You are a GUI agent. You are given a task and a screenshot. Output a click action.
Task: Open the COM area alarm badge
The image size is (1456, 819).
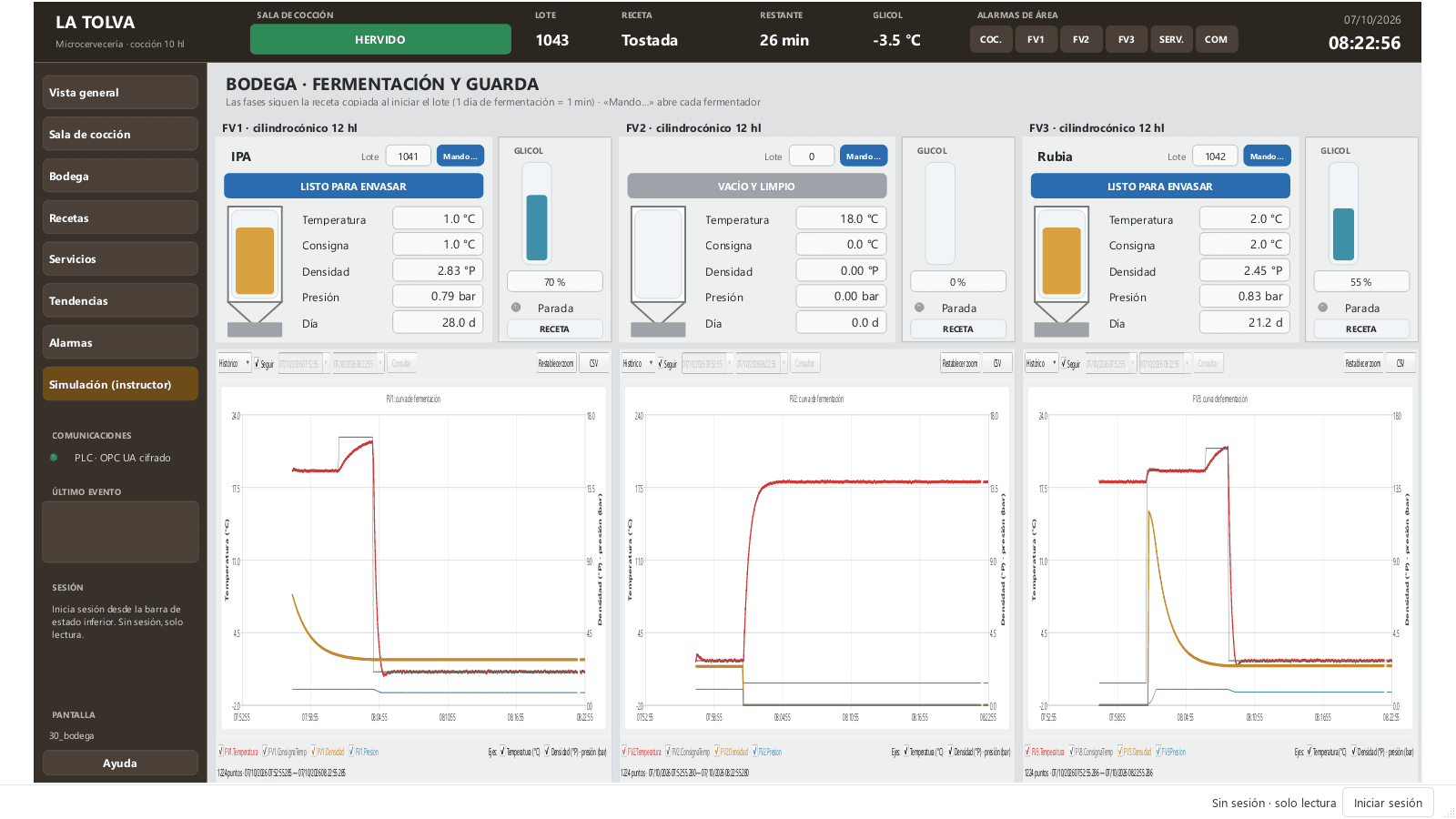pyautogui.click(x=1216, y=39)
